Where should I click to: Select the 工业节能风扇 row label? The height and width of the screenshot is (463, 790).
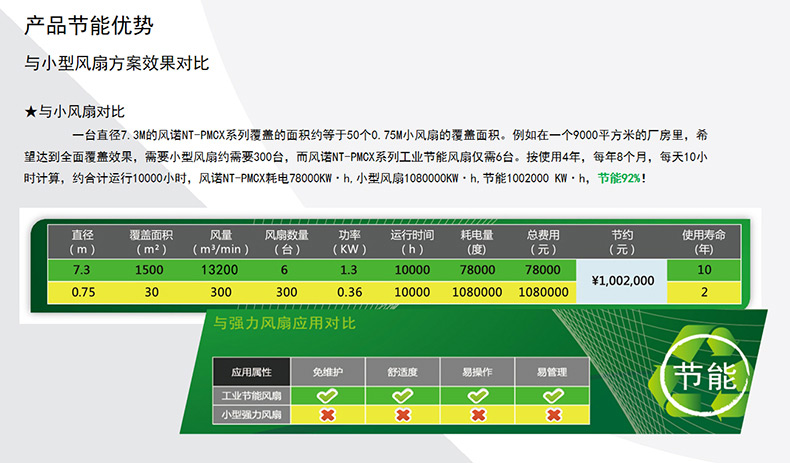(x=251, y=396)
